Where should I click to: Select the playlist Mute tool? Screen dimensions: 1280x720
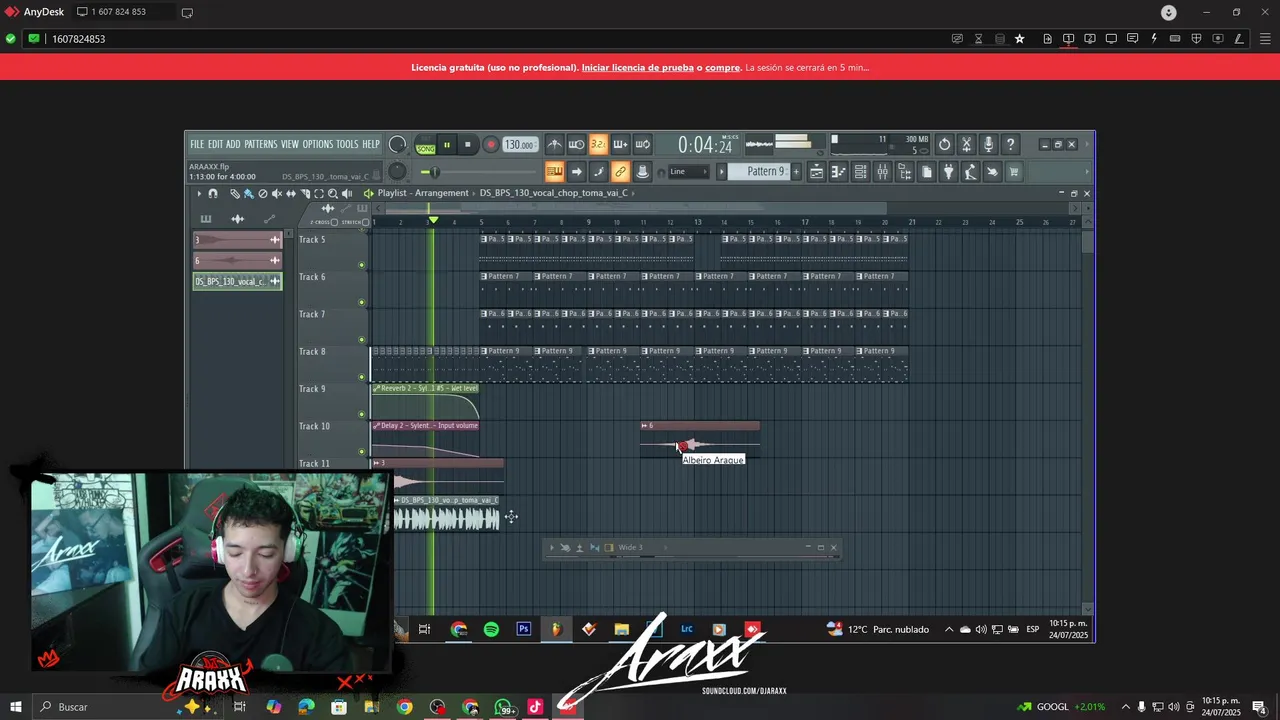click(277, 194)
